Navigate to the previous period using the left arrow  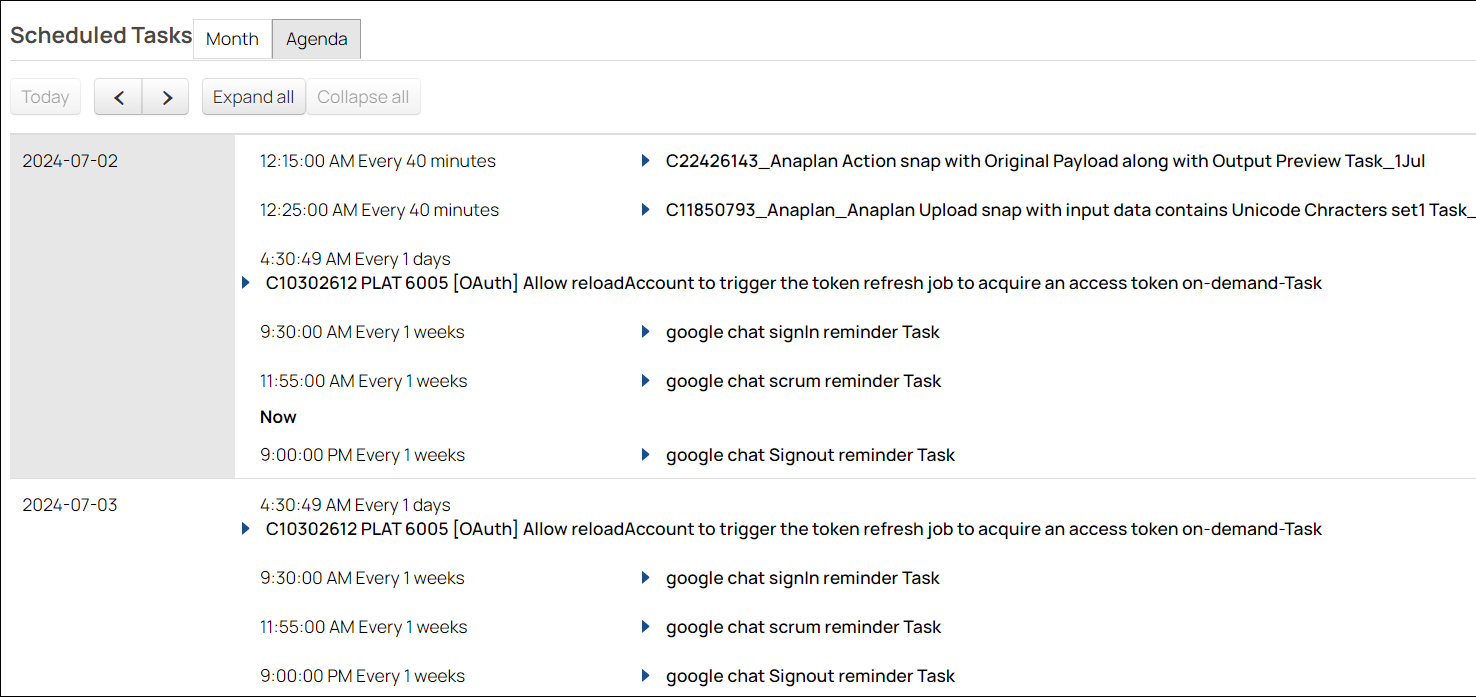tap(118, 96)
